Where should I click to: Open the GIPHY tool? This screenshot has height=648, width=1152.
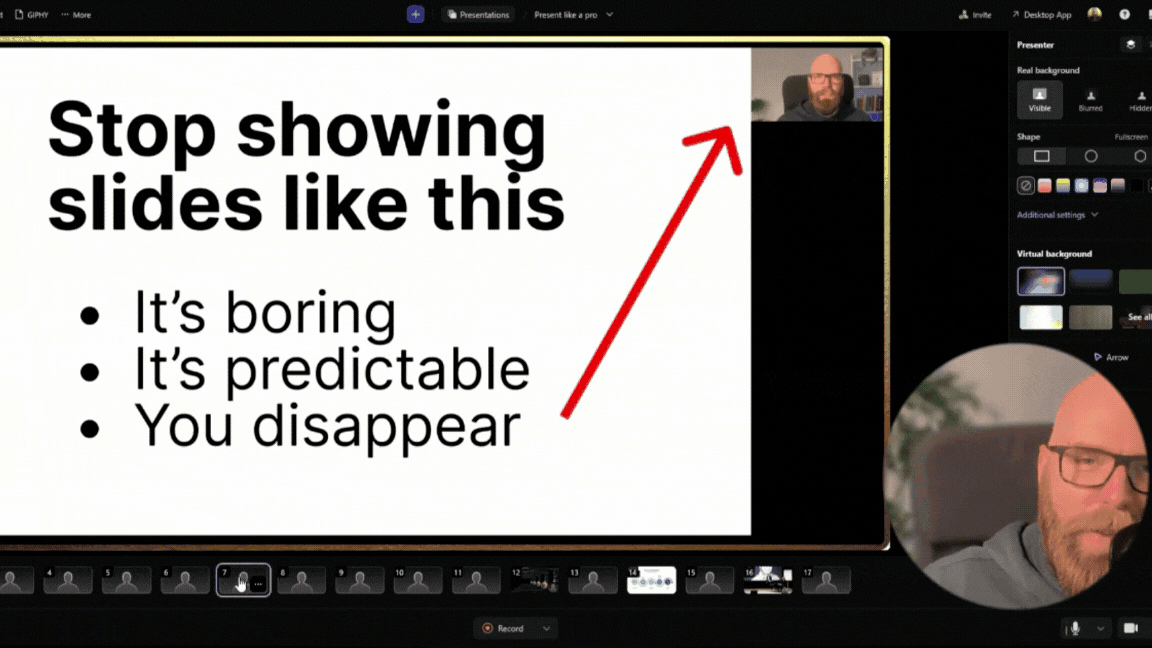(32, 15)
